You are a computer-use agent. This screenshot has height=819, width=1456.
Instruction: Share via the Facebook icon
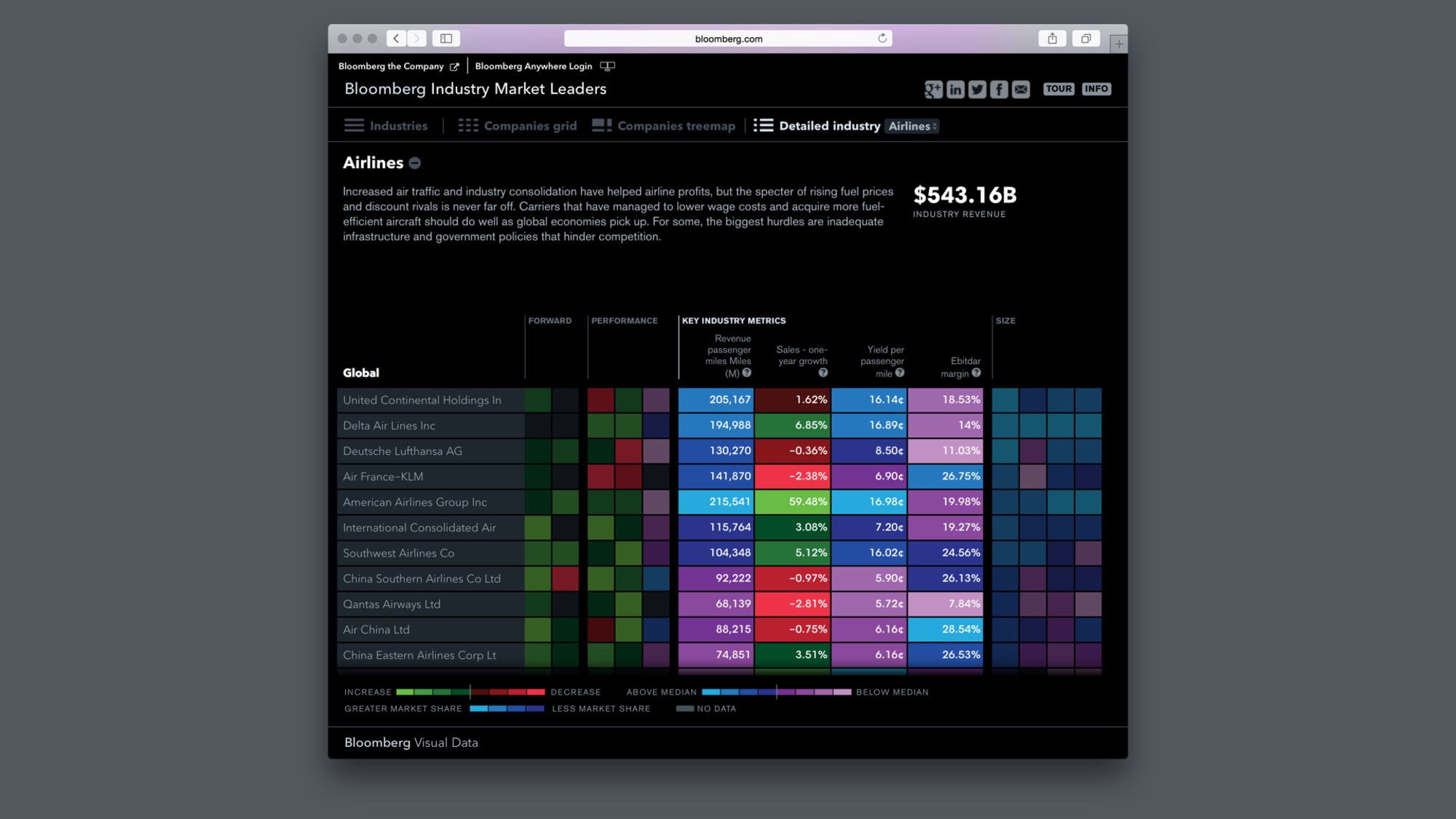(x=999, y=90)
